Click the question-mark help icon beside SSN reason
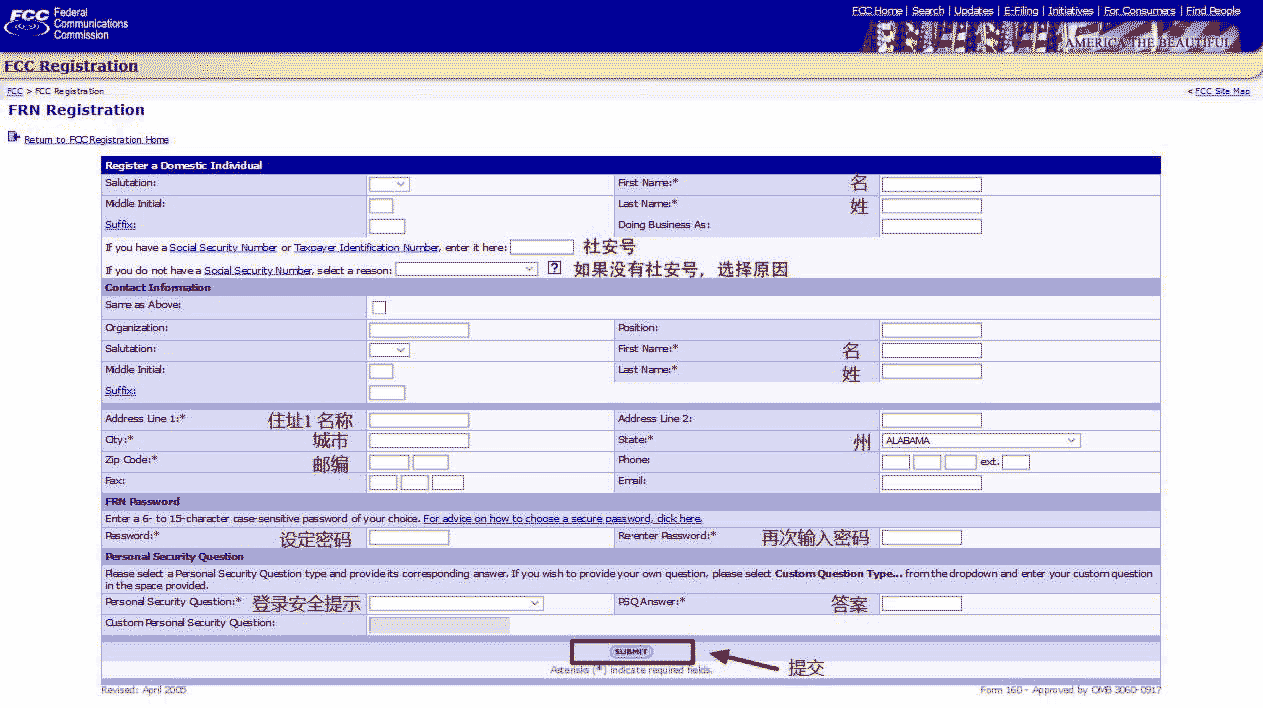The image size is (1263, 708). point(555,268)
